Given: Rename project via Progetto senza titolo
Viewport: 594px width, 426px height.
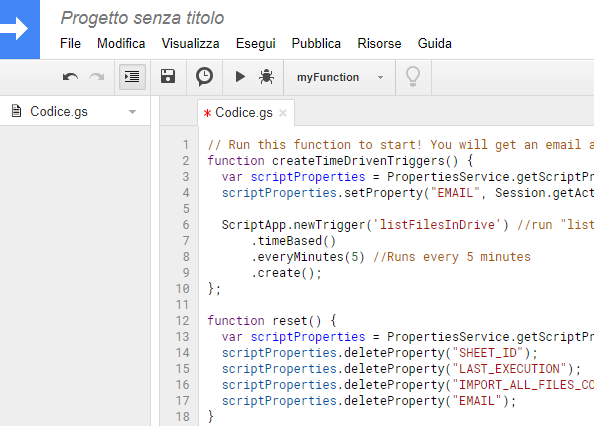Looking at the screenshot, I should pos(142,18).
